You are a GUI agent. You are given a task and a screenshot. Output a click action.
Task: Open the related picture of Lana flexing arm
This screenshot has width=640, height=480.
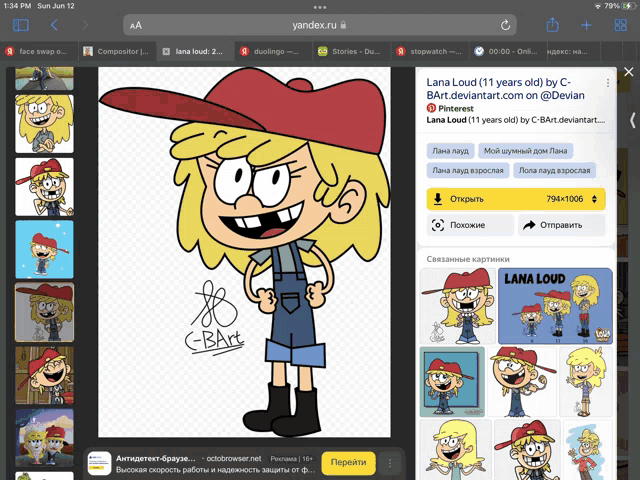(522, 382)
